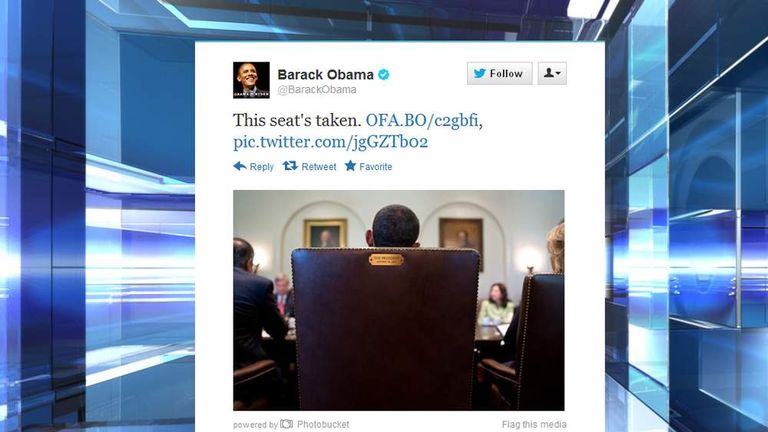Click the Barack Obama display name

point(325,74)
